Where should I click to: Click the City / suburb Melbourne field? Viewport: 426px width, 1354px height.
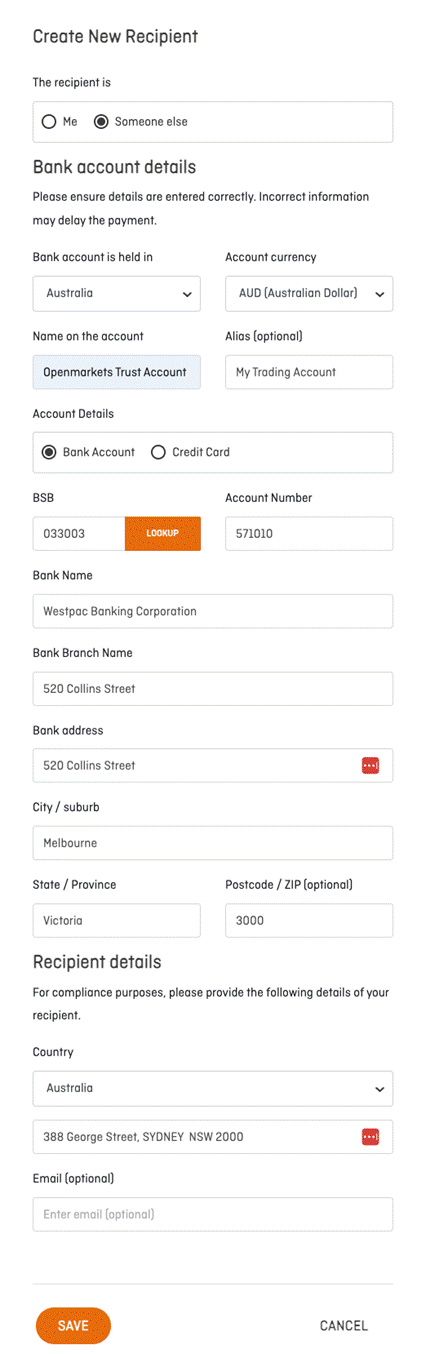click(213, 843)
